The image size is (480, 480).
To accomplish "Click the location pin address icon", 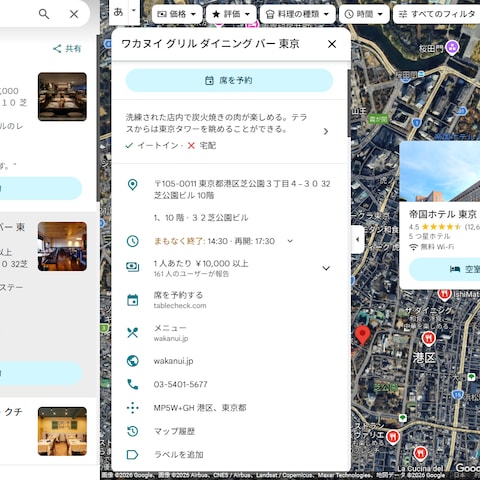I will [133, 184].
